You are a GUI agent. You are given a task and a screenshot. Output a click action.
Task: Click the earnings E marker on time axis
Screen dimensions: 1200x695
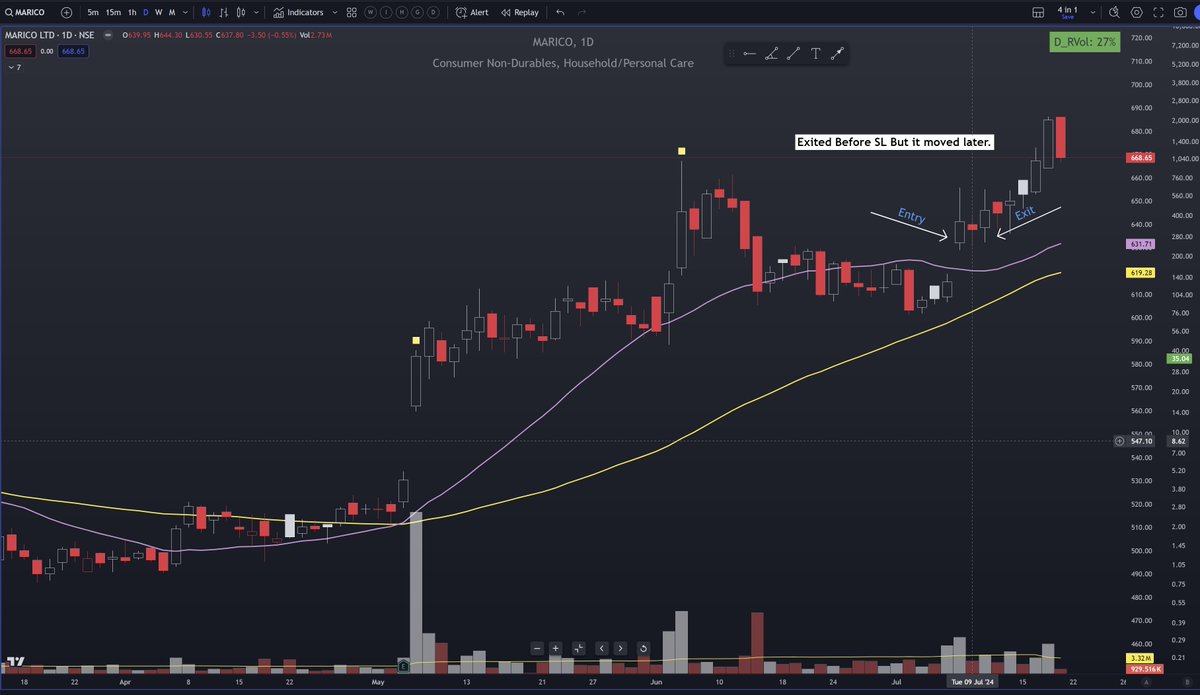404,665
